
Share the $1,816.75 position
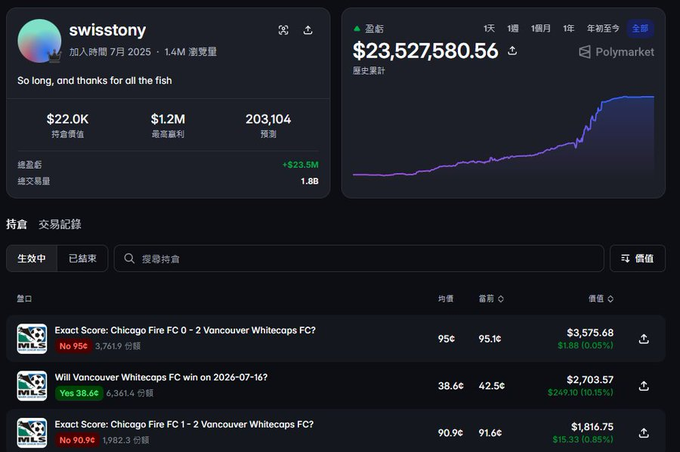644,432
